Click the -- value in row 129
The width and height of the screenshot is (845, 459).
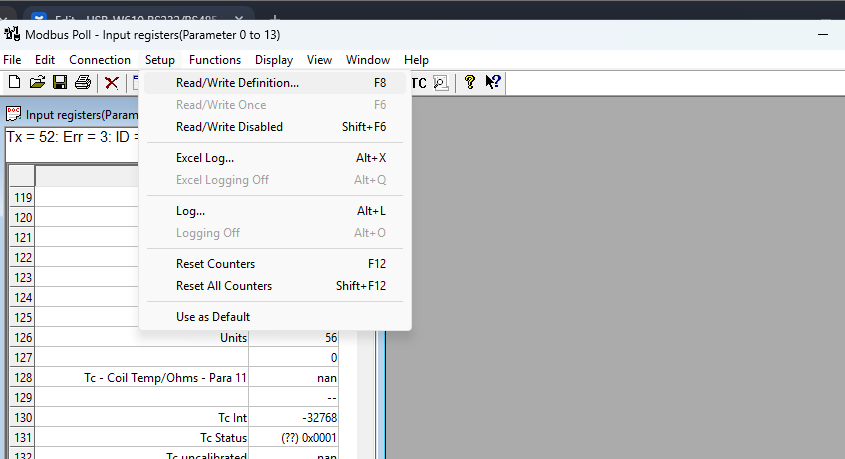pos(294,398)
